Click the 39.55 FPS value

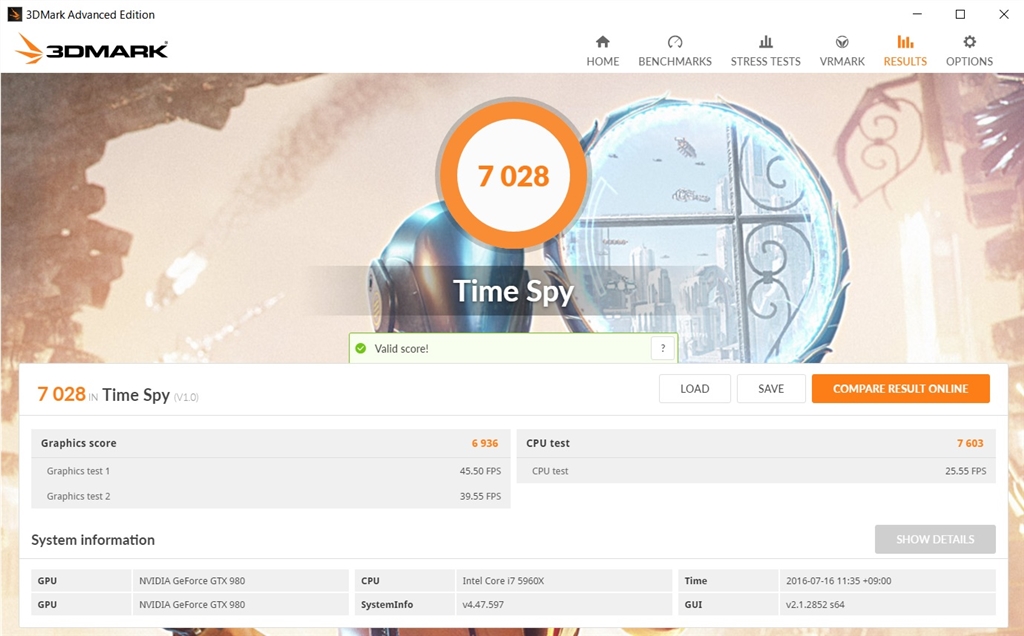(x=480, y=496)
